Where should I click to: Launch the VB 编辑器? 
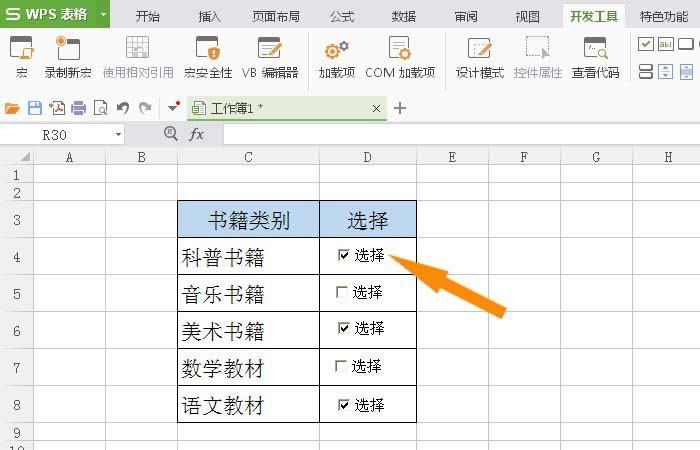270,57
